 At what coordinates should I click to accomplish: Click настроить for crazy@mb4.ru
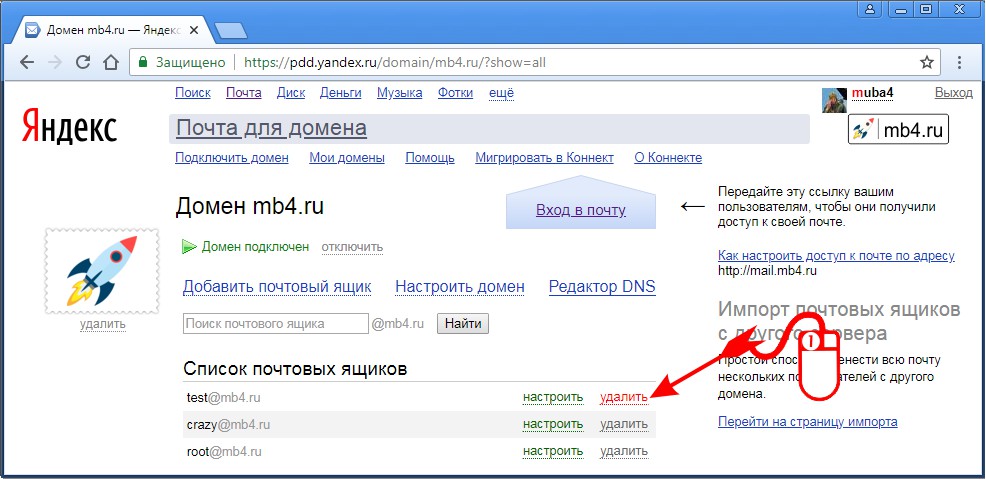point(553,424)
